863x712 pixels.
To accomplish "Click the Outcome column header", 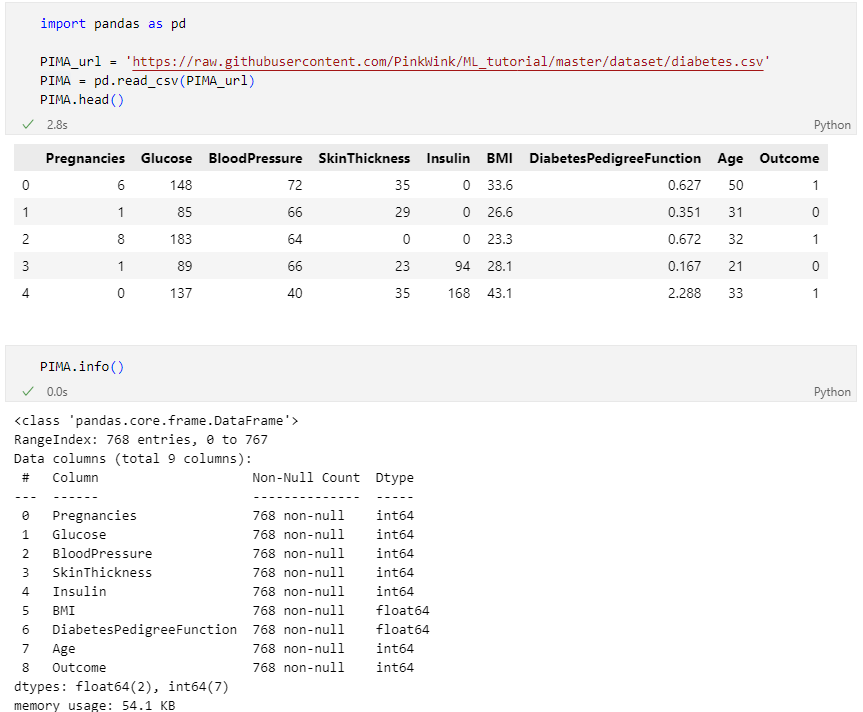I will (x=789, y=158).
